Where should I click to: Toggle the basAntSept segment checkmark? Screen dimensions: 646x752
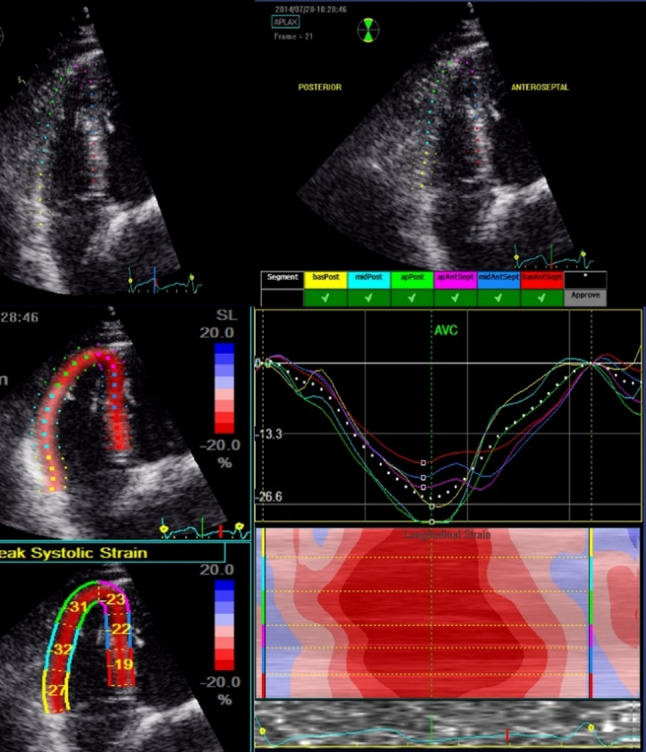click(541, 298)
